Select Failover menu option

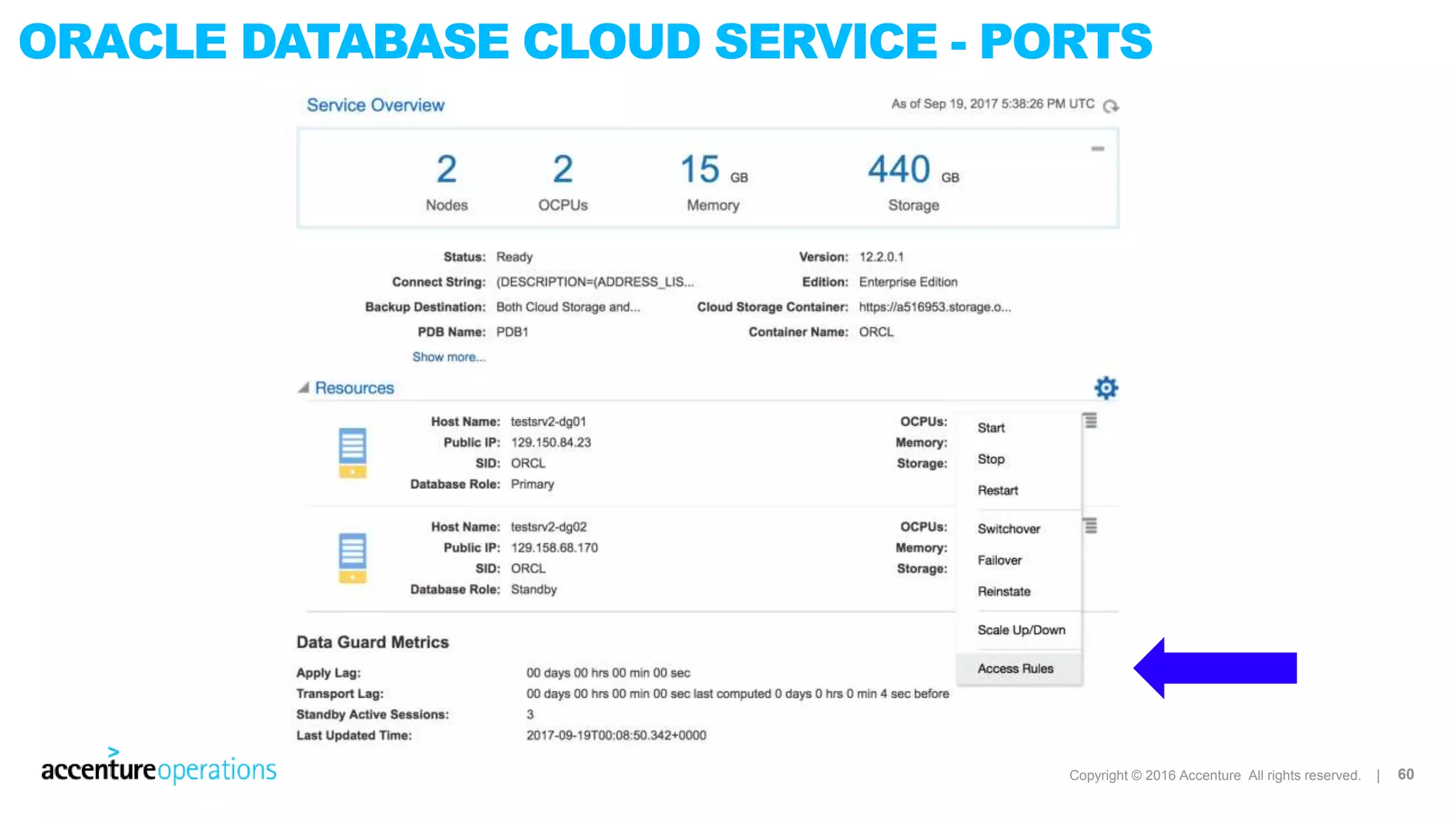[x=1000, y=560]
